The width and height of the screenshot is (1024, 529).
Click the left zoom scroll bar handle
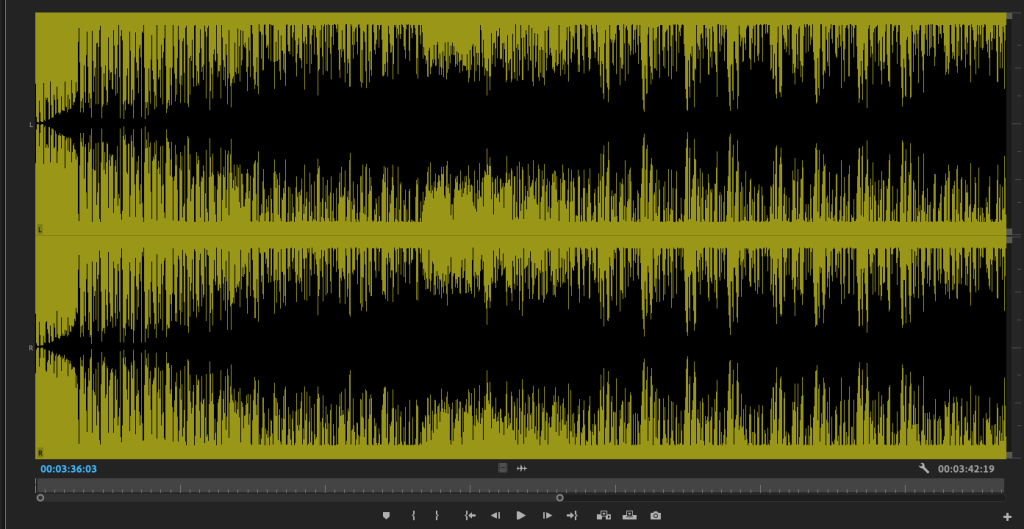(40, 498)
